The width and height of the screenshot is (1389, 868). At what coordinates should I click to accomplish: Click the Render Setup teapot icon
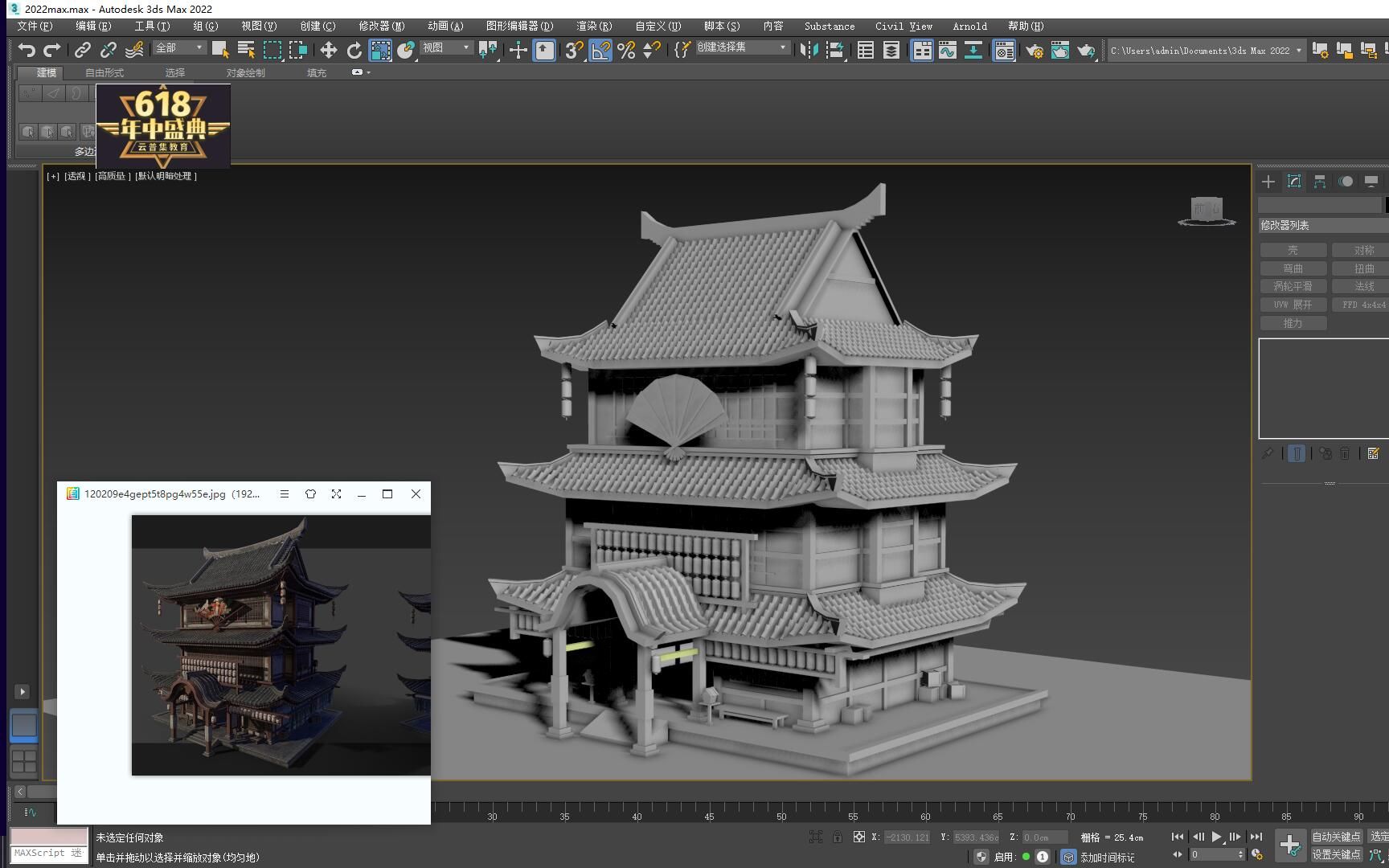(x=1036, y=50)
